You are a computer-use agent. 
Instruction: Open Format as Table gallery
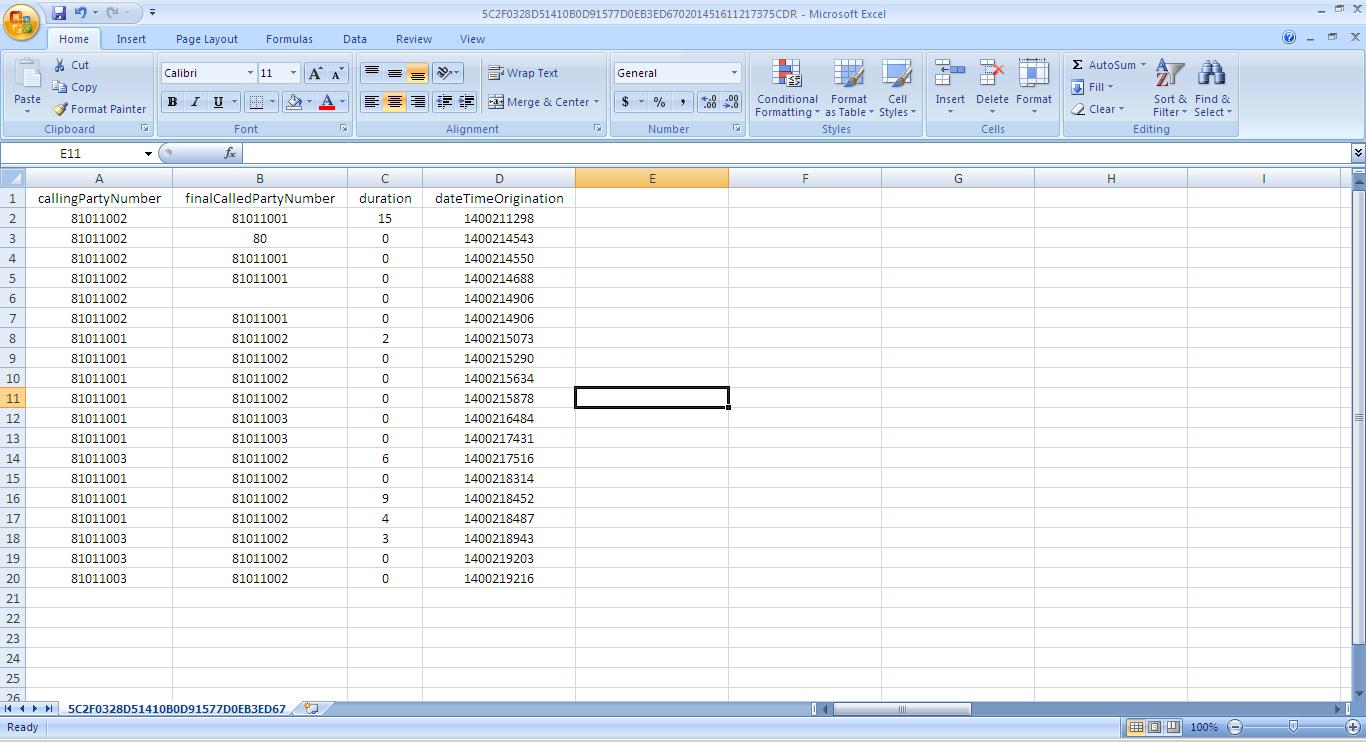pyautogui.click(x=849, y=88)
